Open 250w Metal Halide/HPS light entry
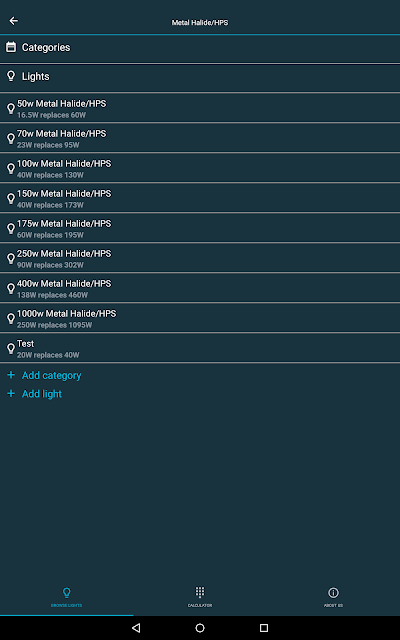This screenshot has width=400, height=640. coord(200,258)
